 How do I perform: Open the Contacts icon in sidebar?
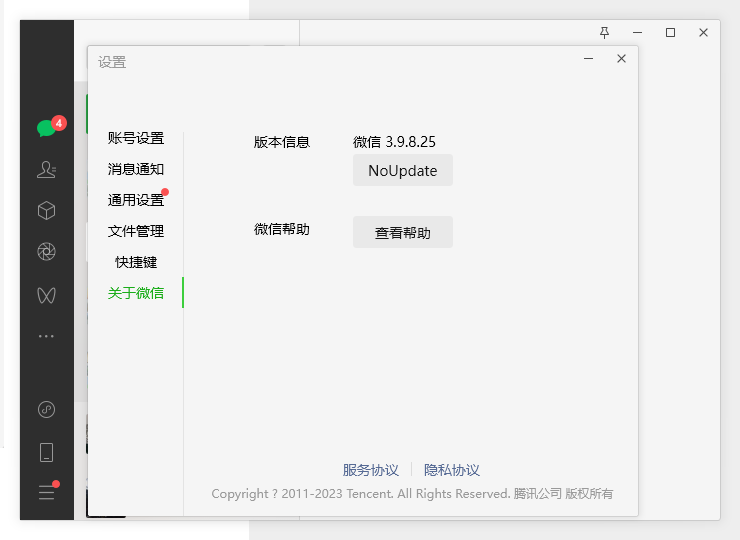pos(46,170)
